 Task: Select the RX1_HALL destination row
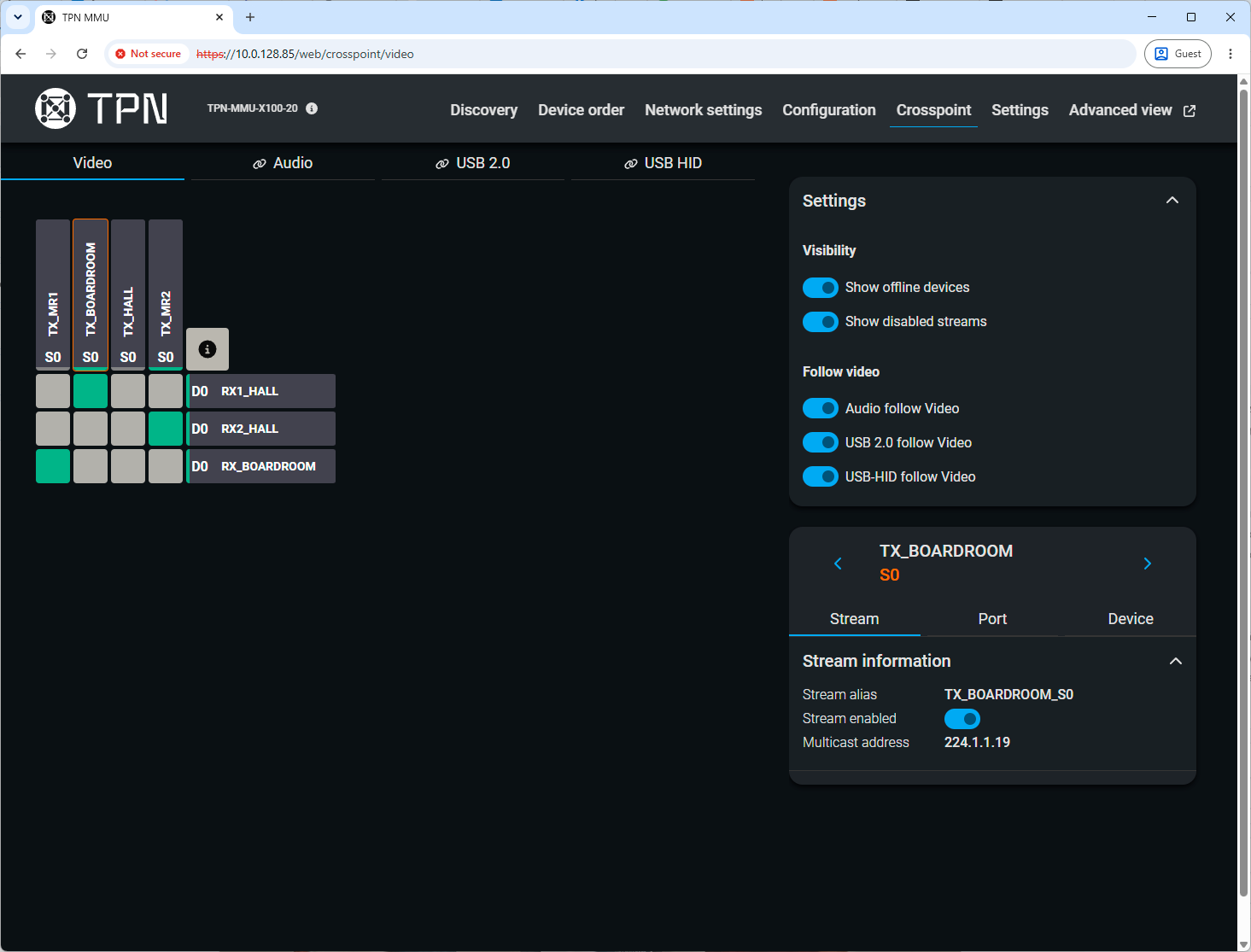coord(261,391)
